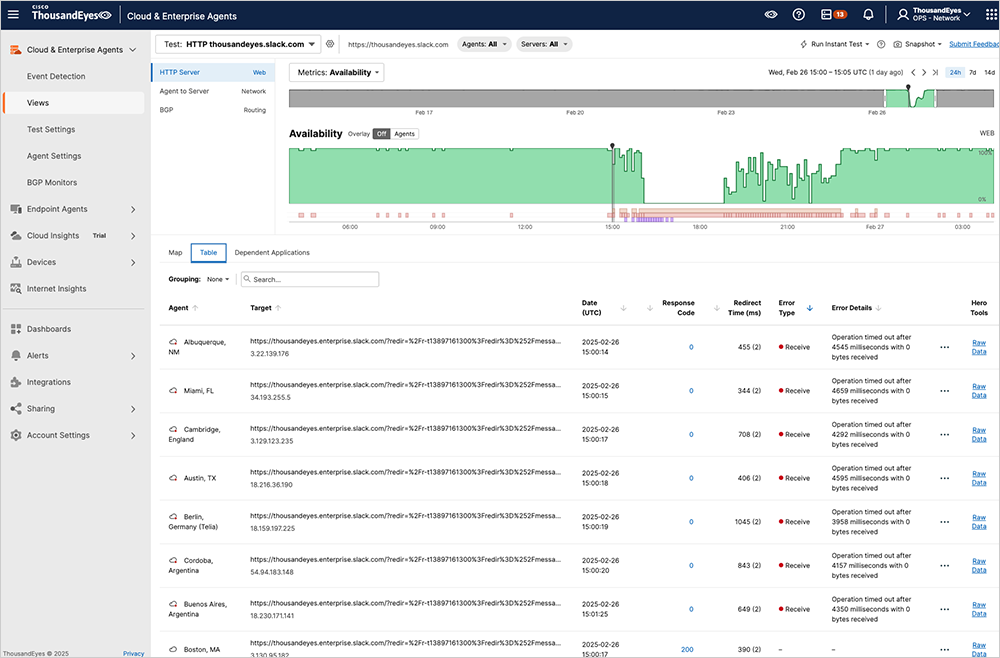Go to previous time interval arrow
This screenshot has width=1000, height=658.
pyautogui.click(x=913, y=73)
